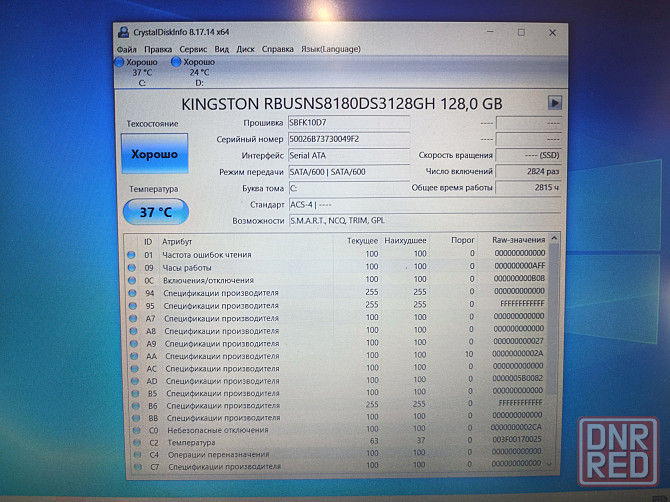The image size is (670, 502).
Task: Click the next disk arrow button
Action: 555,103
